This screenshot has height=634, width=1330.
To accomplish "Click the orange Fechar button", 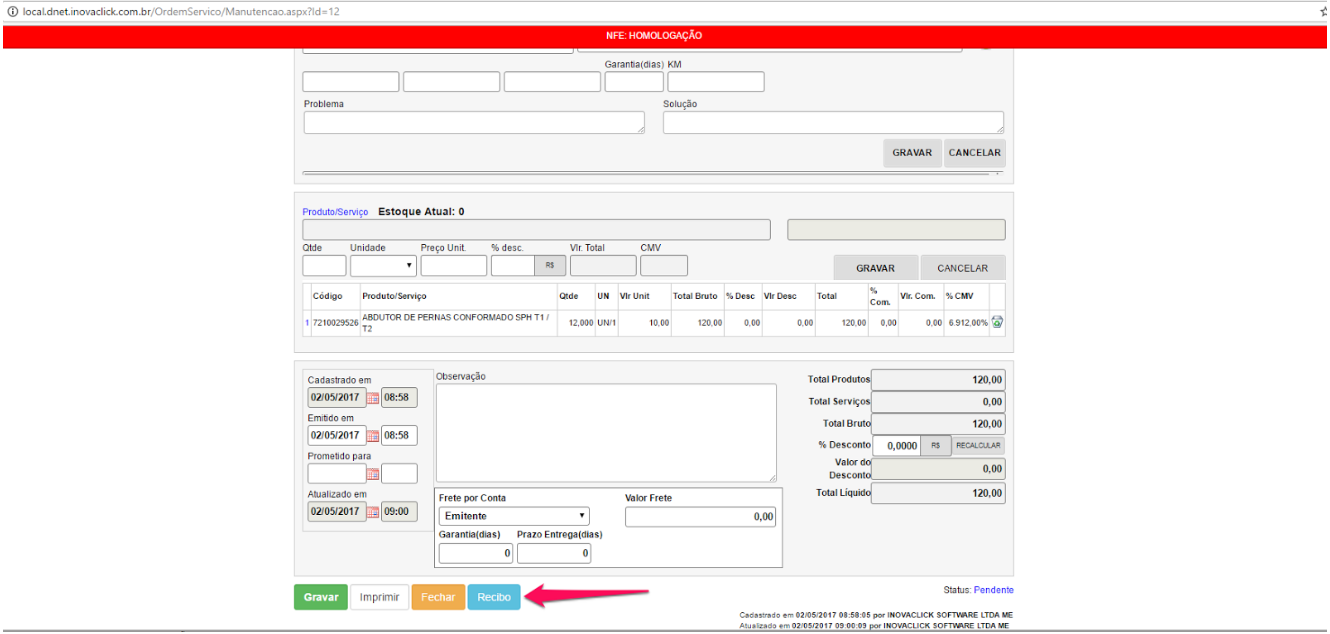I will pos(438,597).
